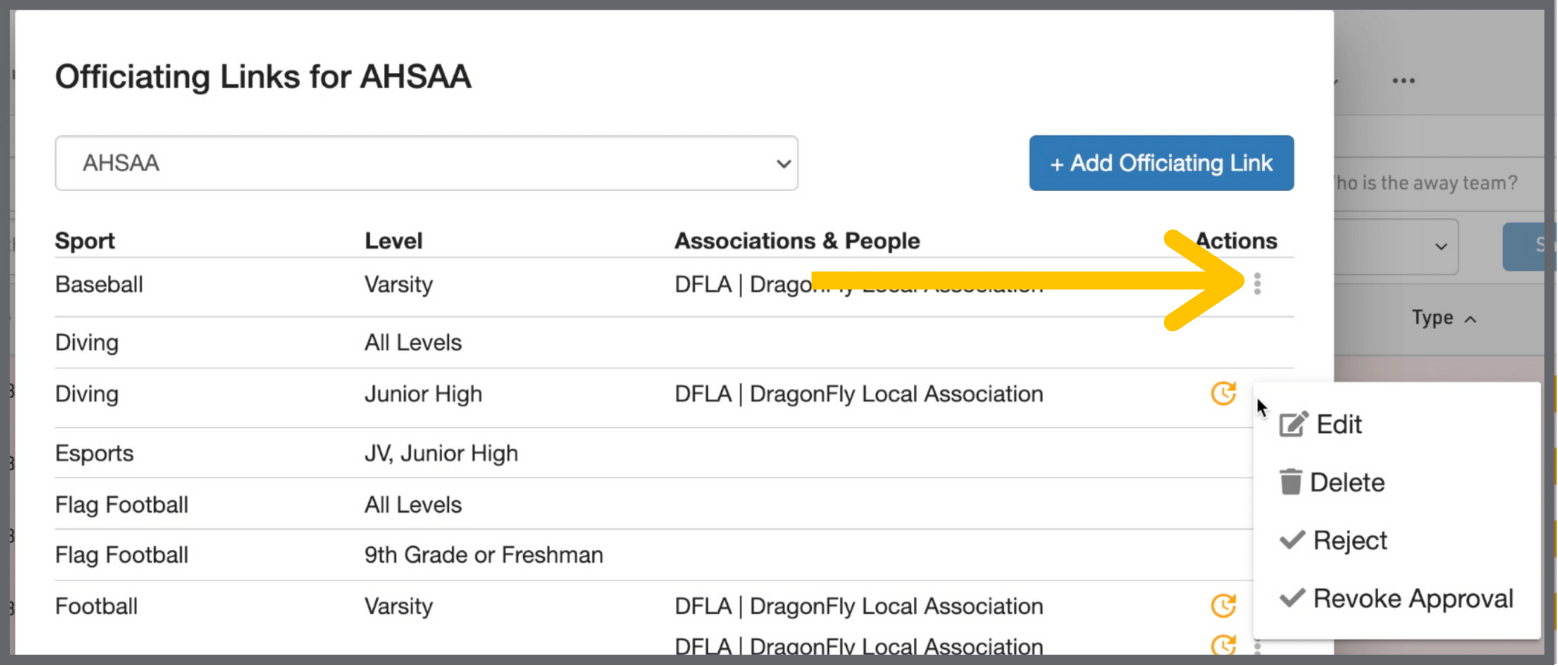Click the Add Officiating Link button
The width and height of the screenshot is (1558, 666).
(x=1161, y=163)
